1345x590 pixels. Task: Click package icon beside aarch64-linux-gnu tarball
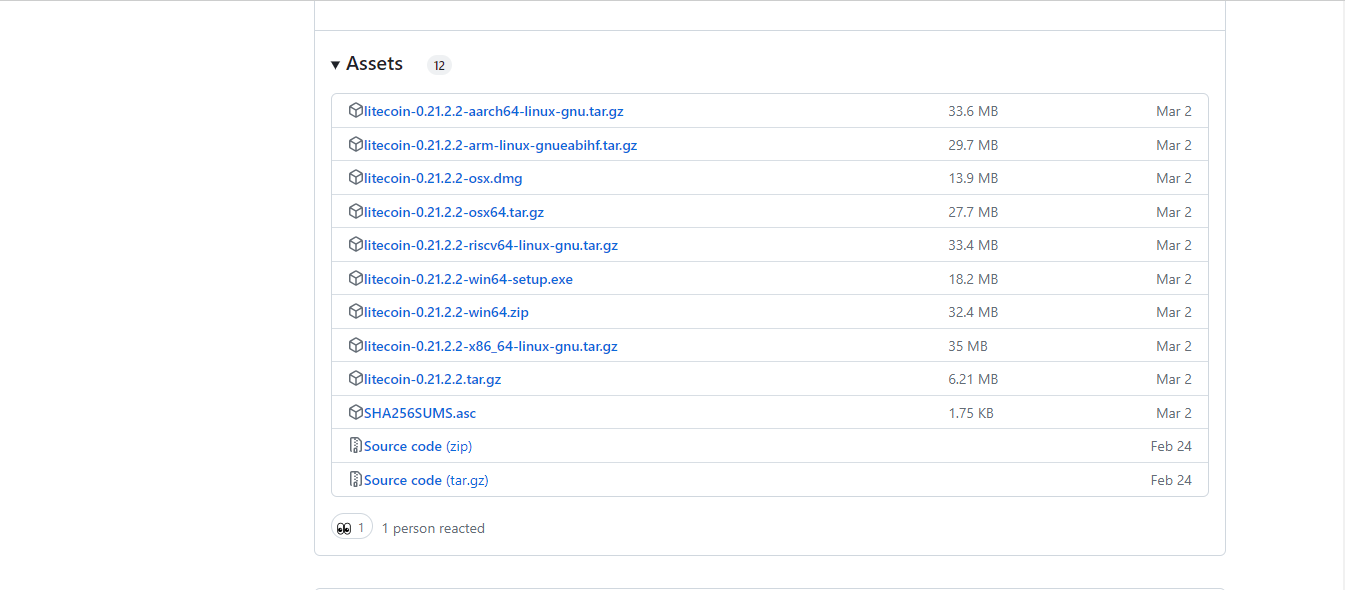coord(355,111)
